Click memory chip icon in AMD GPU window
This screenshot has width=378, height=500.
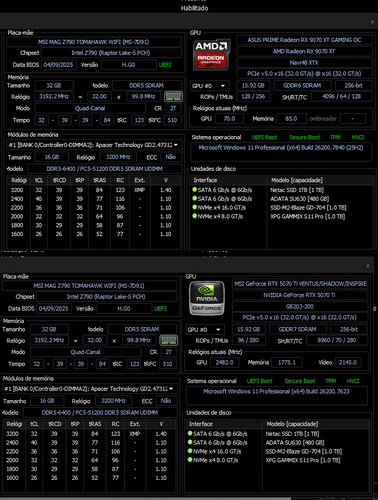tap(173, 97)
